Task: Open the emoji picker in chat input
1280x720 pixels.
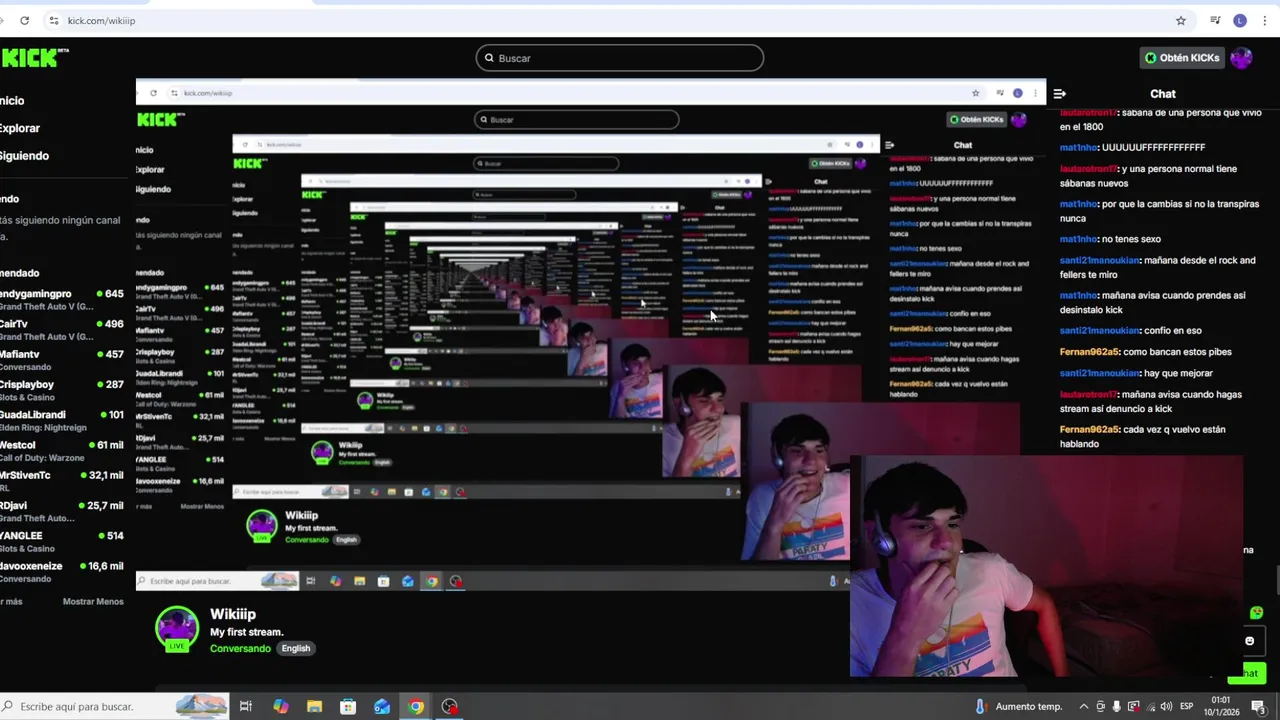Action: point(1249,641)
